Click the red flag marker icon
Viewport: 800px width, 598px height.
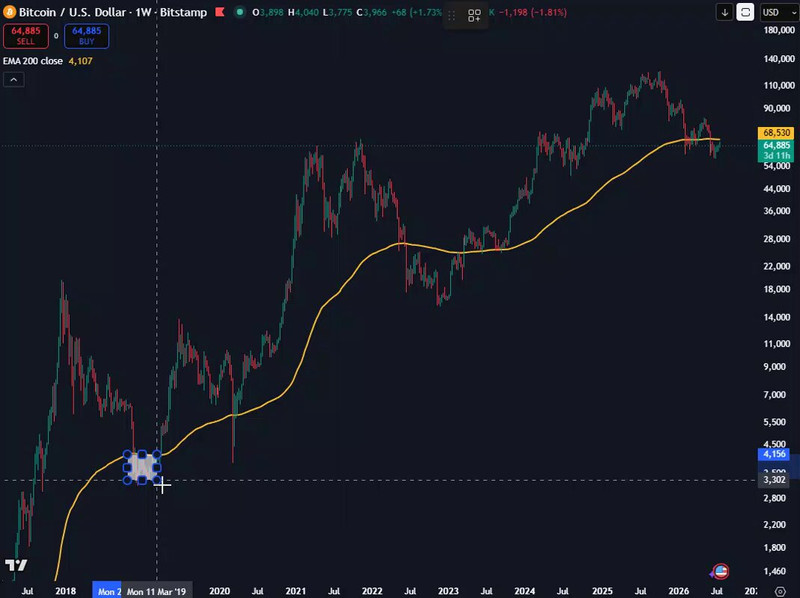(220, 12)
